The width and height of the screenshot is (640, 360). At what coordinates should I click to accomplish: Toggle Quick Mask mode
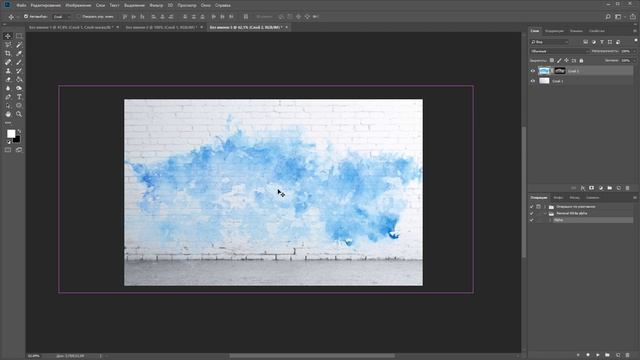[x=8, y=150]
